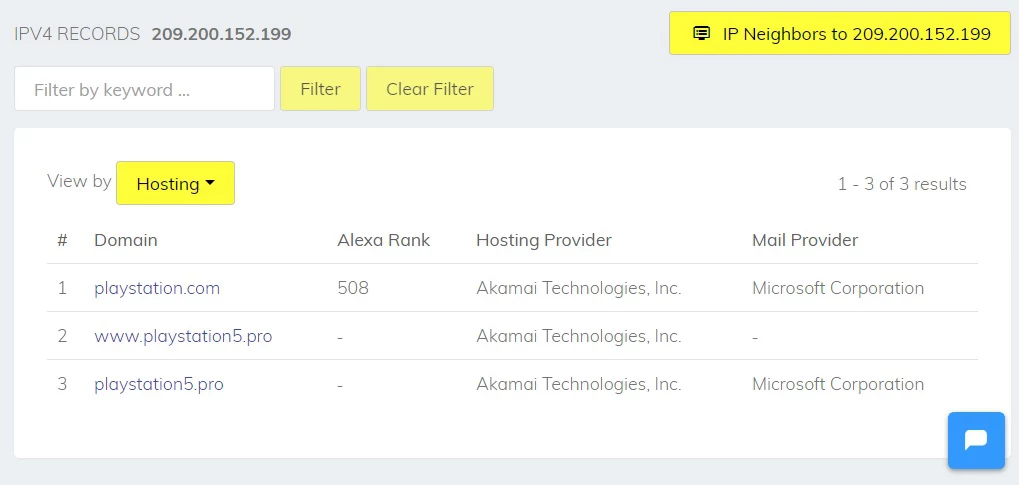The width and height of the screenshot is (1019, 485).
Task: Focus the Filter by keyword field
Action: (144, 88)
